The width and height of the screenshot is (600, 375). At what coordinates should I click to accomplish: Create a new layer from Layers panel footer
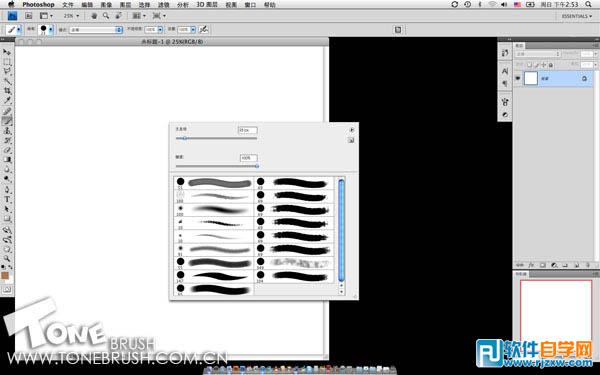576,265
